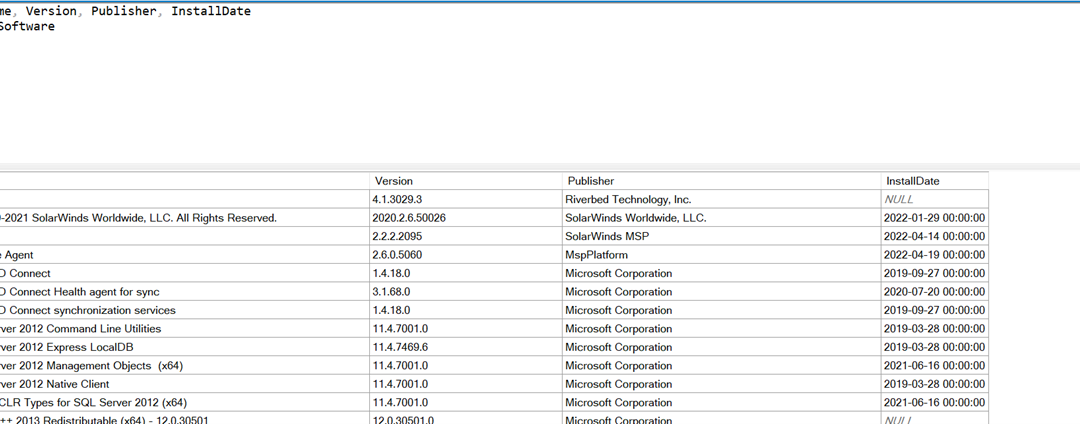
Task: Select install date in Health agent-free 'D Connect' first row
Action: [x=934, y=273]
